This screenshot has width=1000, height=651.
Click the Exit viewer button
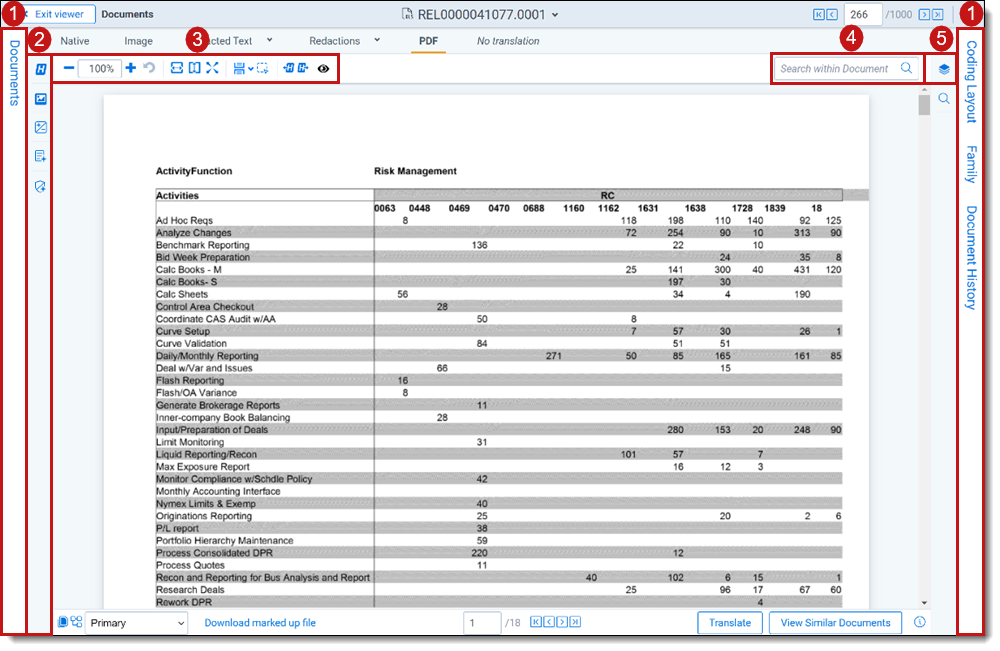57,14
